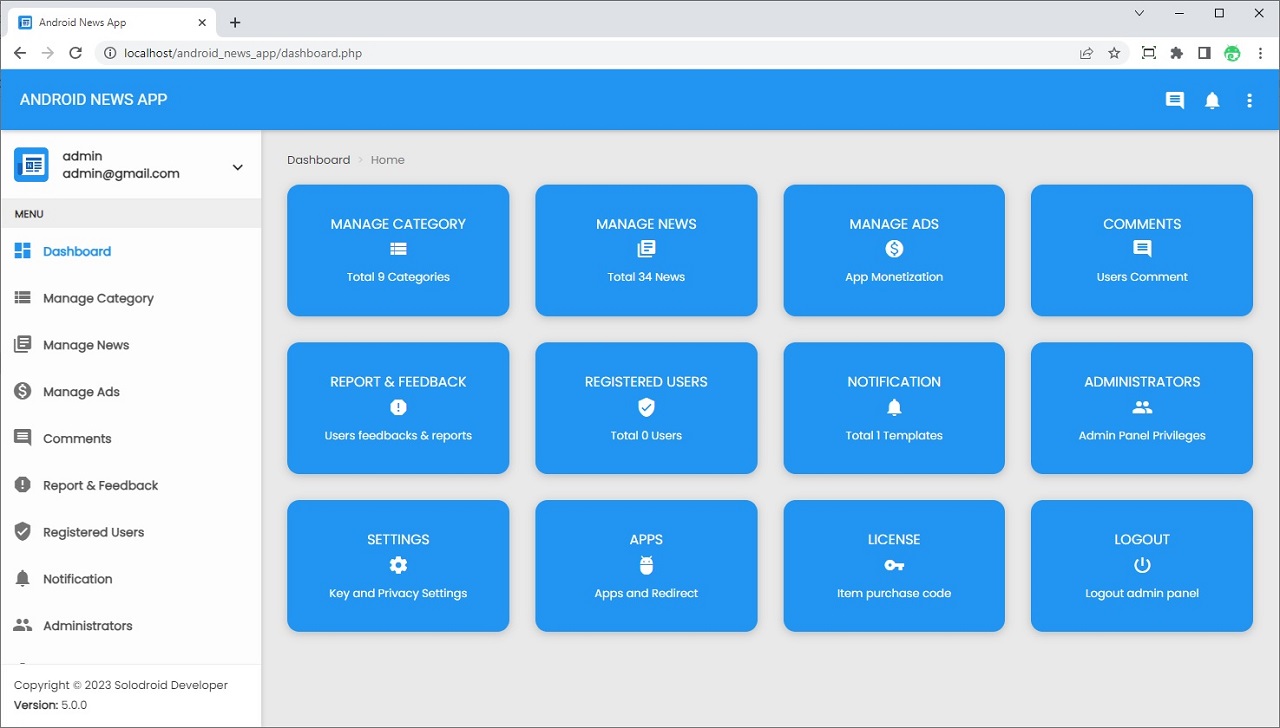Screen dimensions: 1280x728
Task: Open the MANAGE ADS card title
Action: click(x=894, y=224)
